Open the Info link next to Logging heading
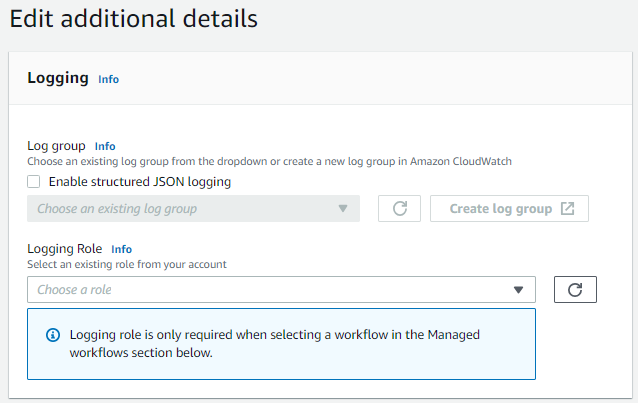This screenshot has width=638, height=403. coord(108,79)
